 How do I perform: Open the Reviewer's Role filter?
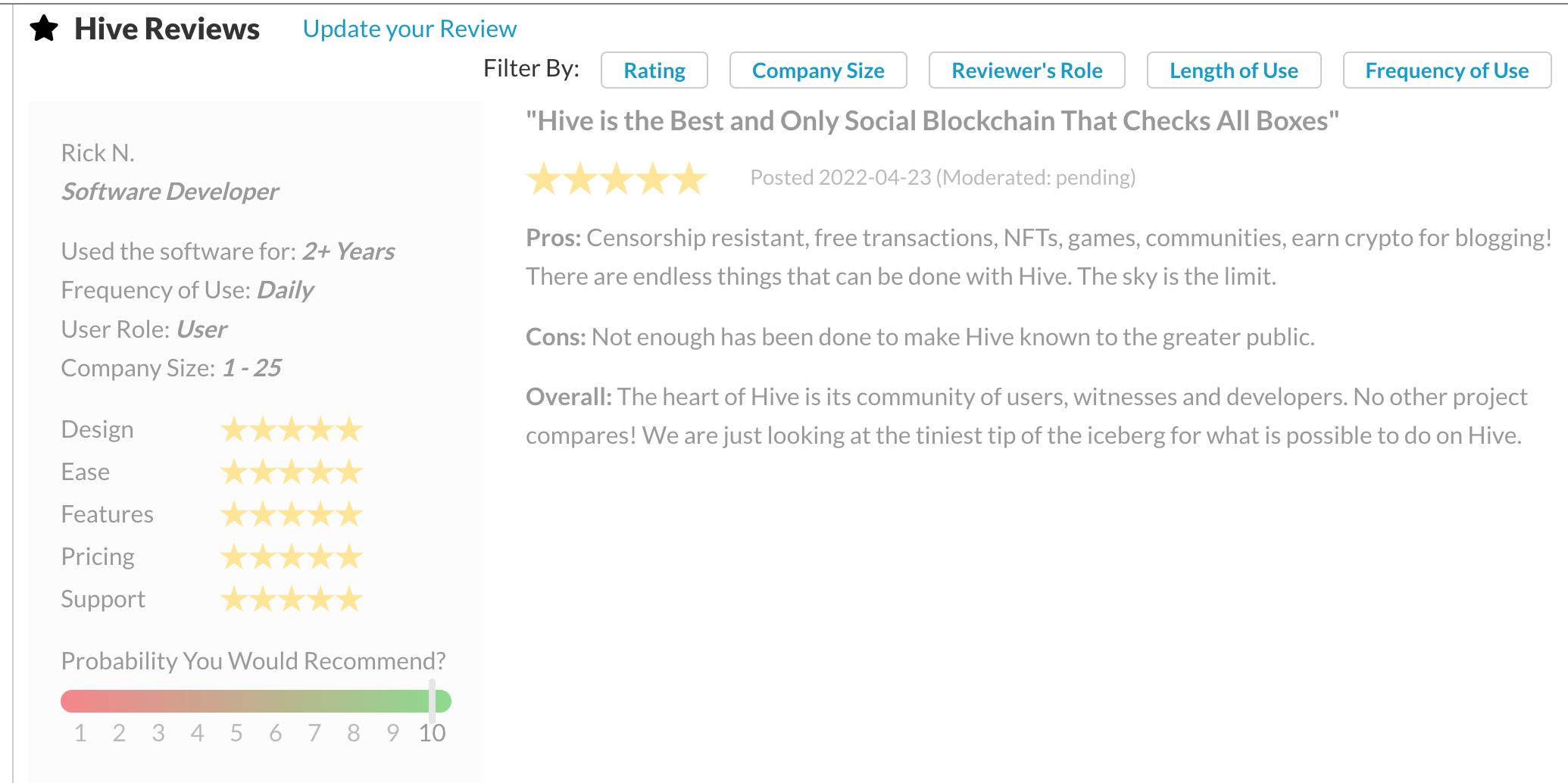pyautogui.click(x=1027, y=70)
